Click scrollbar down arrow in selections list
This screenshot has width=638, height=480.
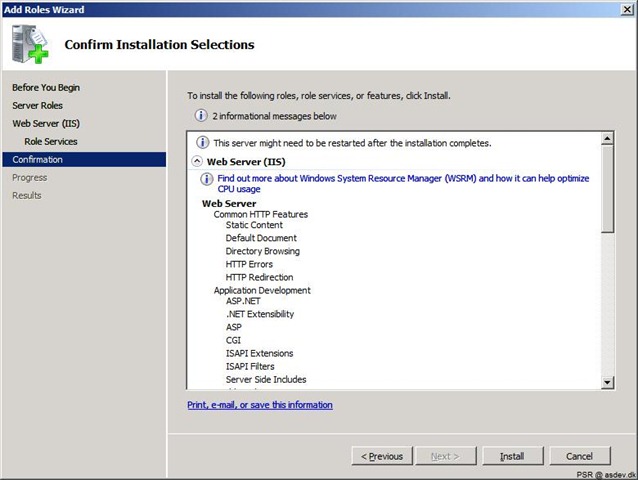tap(607, 382)
